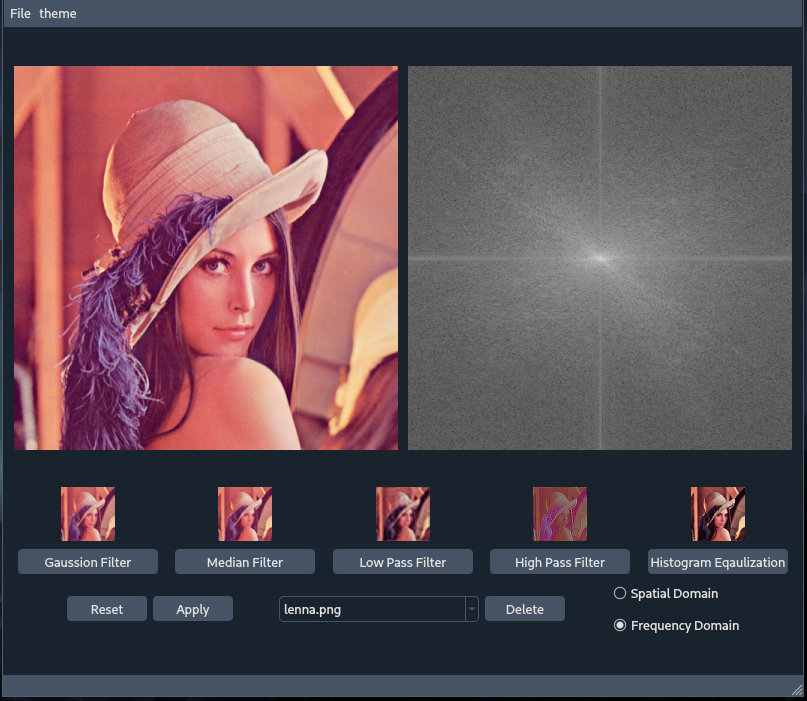Choose the High Pass Filter button

point(560,562)
